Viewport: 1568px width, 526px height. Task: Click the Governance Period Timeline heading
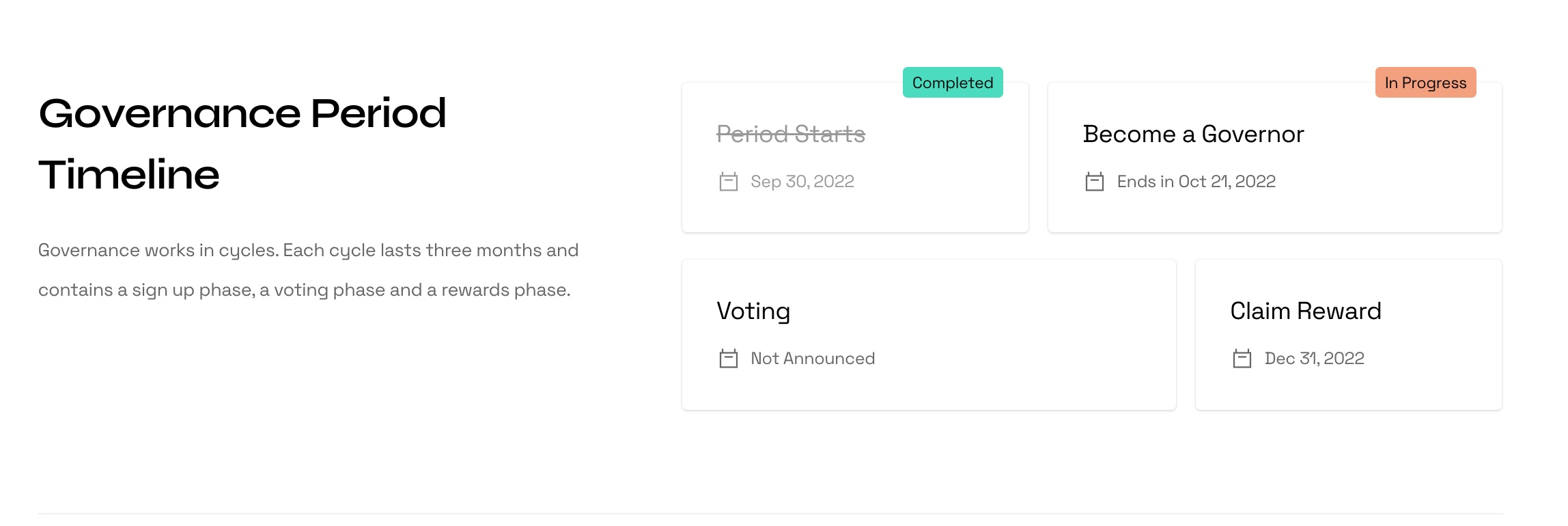pos(242,143)
